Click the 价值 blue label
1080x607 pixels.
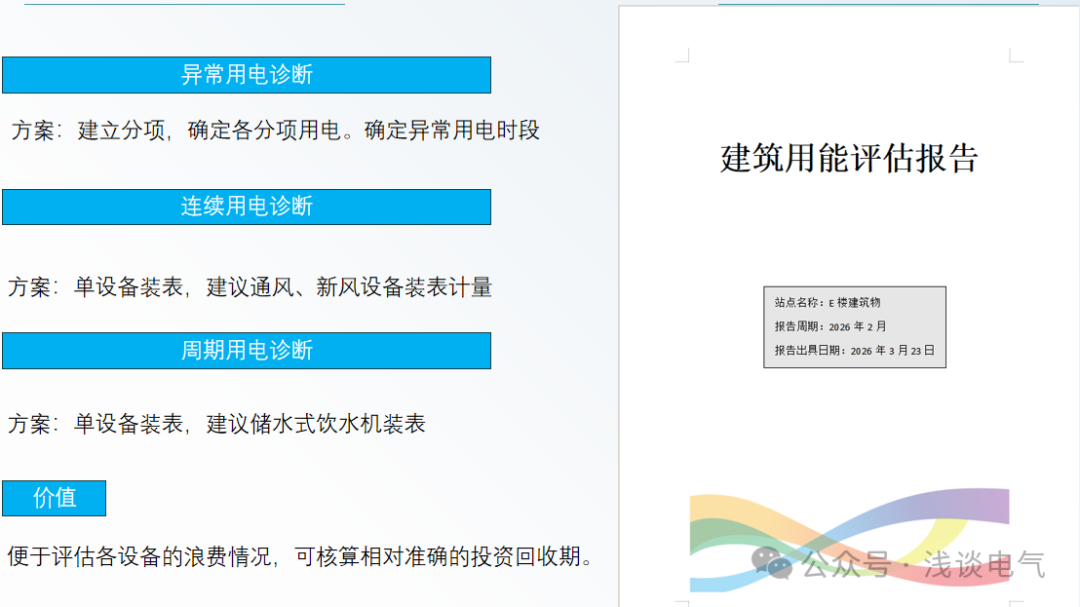(x=54, y=498)
